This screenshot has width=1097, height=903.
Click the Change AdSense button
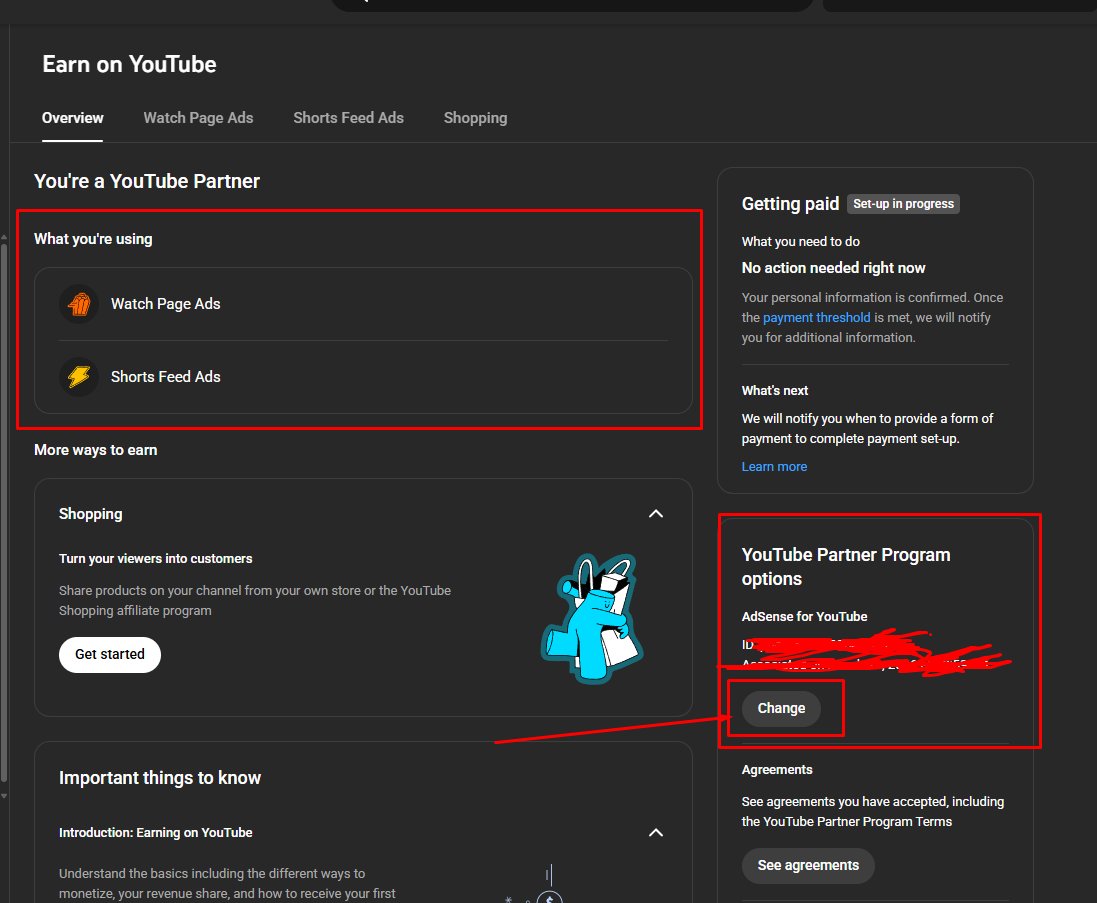tap(781, 709)
